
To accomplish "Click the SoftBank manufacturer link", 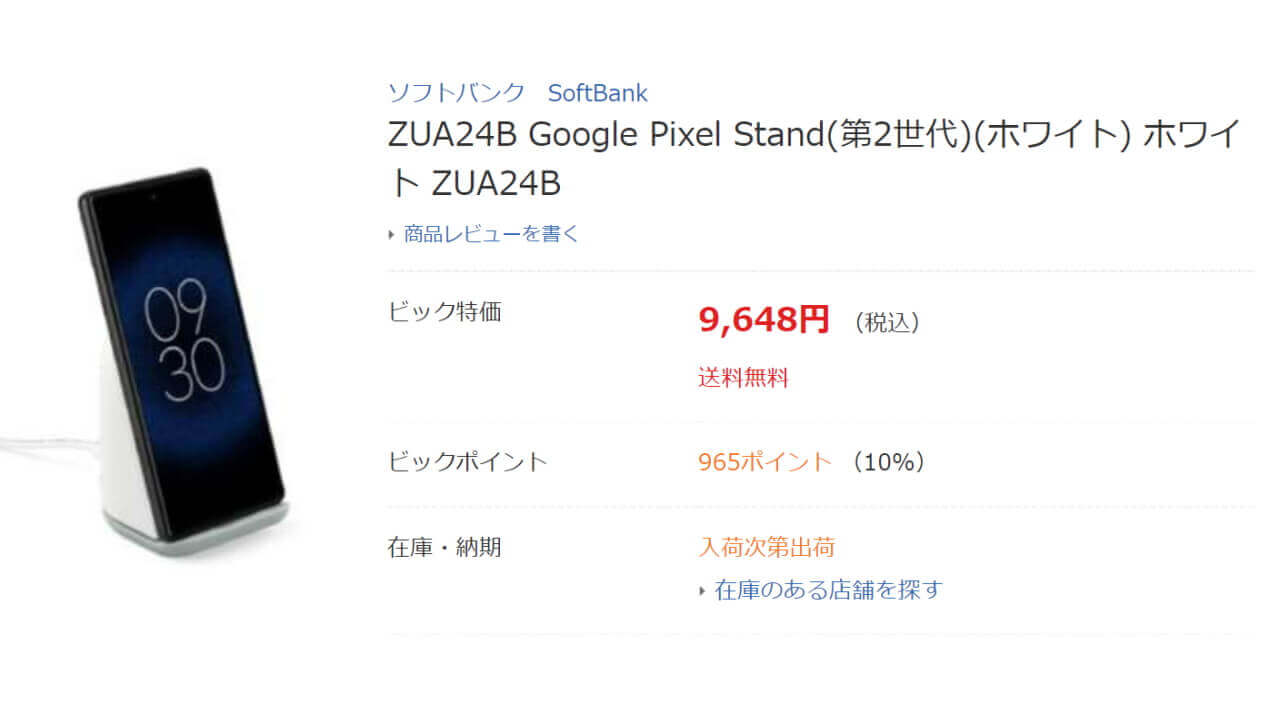I will [597, 92].
